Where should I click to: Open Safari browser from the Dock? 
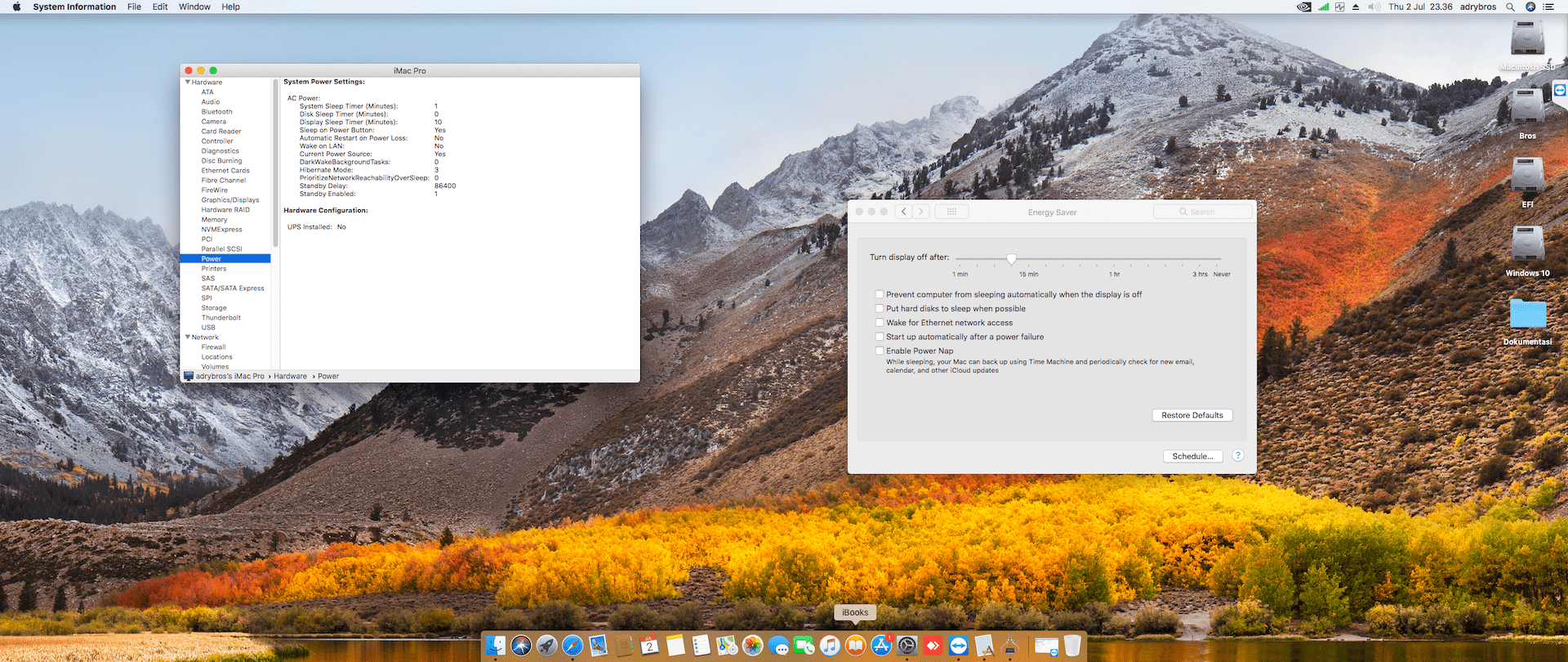tap(572, 646)
